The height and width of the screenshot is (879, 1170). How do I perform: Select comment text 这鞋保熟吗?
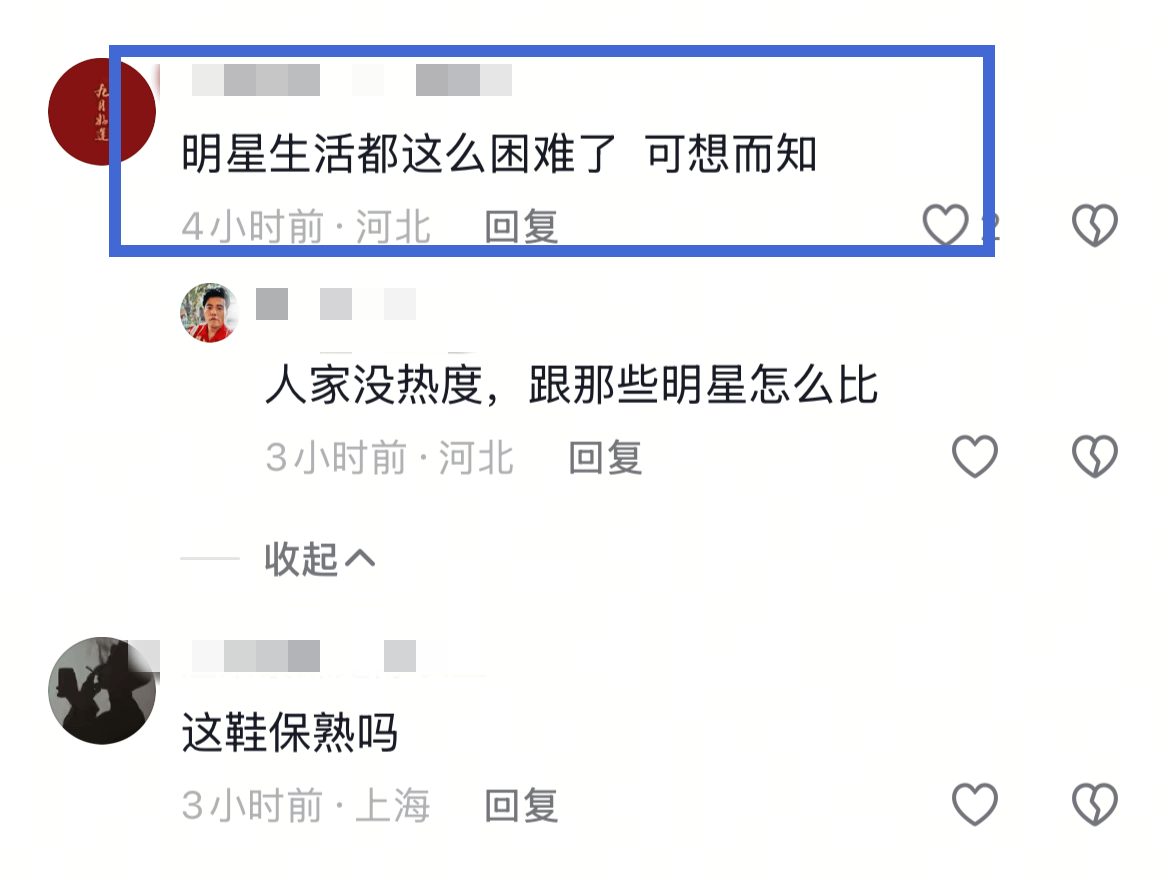(290, 732)
